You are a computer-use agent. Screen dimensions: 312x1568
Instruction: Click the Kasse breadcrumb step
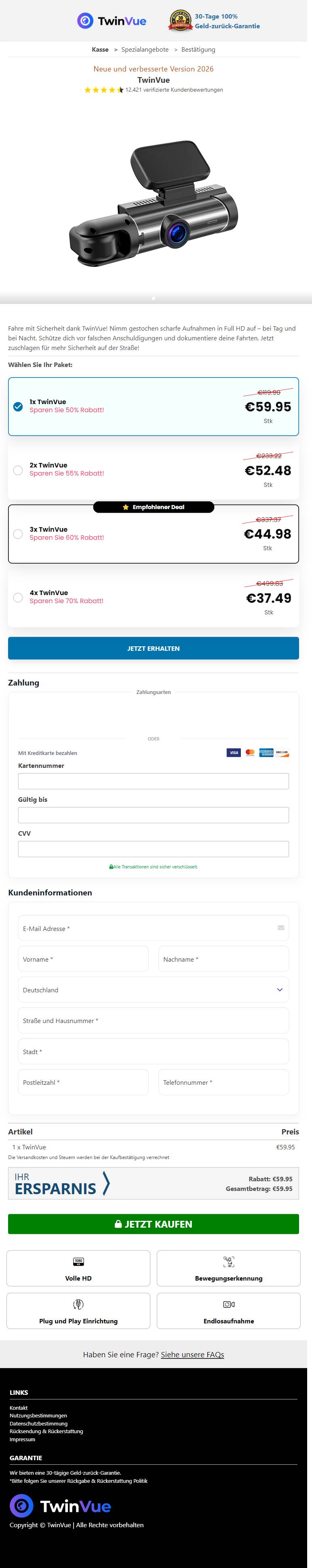(x=100, y=49)
